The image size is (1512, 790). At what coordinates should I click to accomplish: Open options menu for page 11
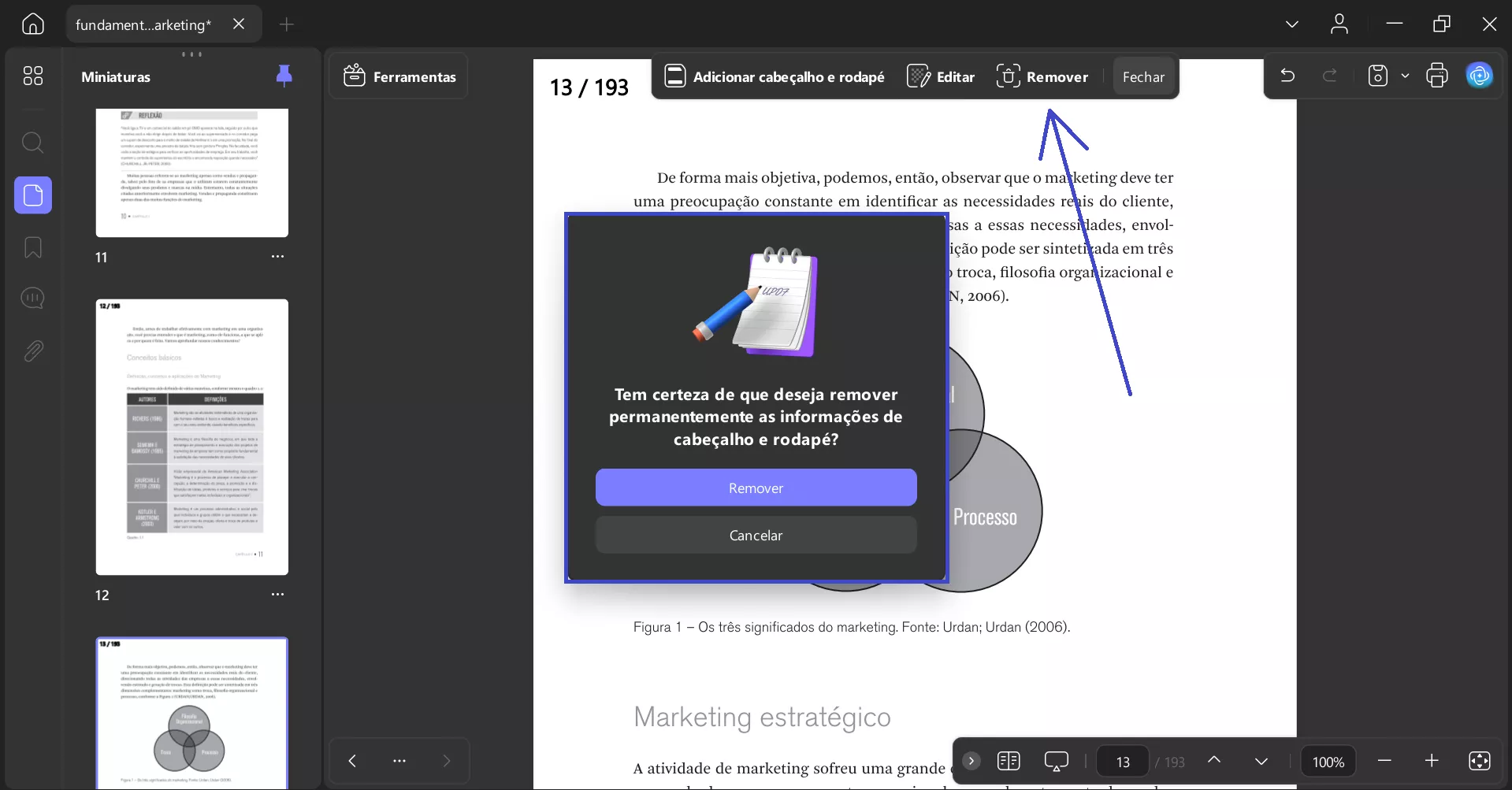[277, 257]
